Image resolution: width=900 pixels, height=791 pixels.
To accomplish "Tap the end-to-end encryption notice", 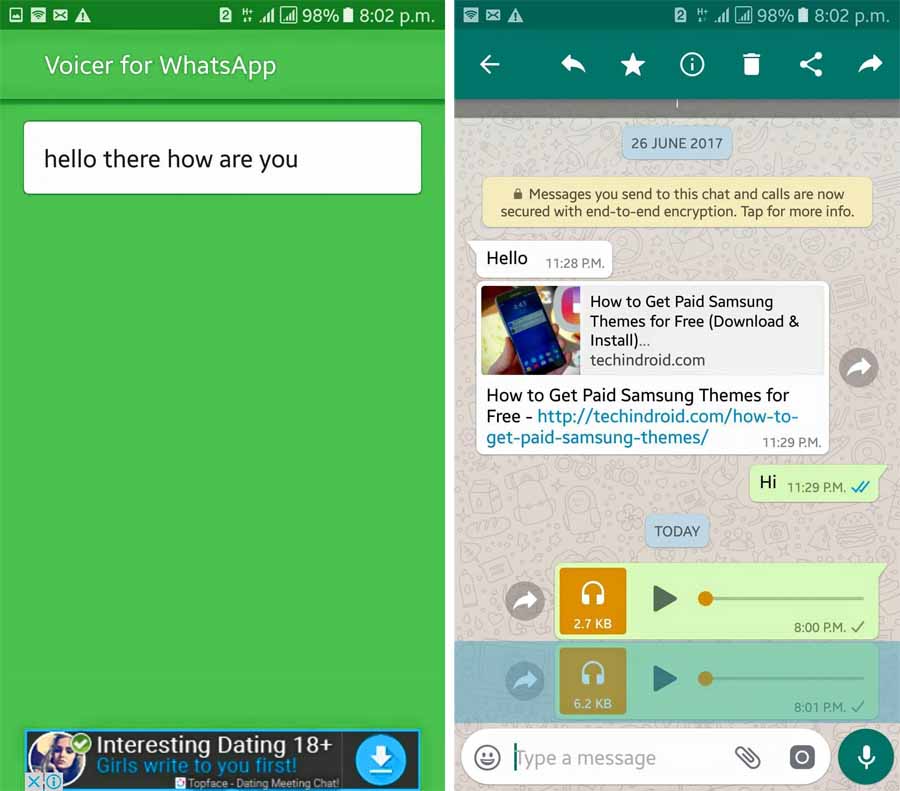I will (677, 203).
